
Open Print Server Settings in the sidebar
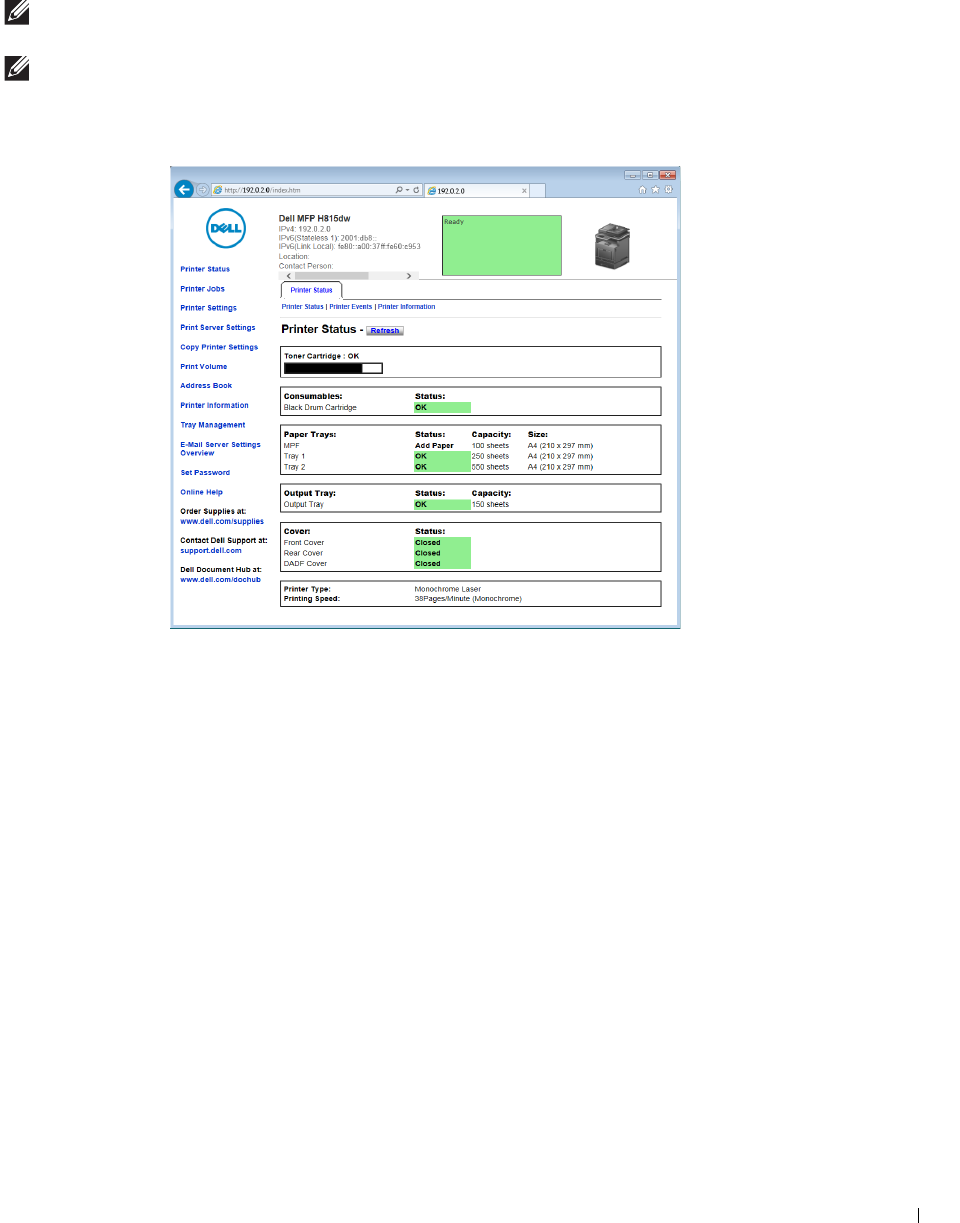218,327
